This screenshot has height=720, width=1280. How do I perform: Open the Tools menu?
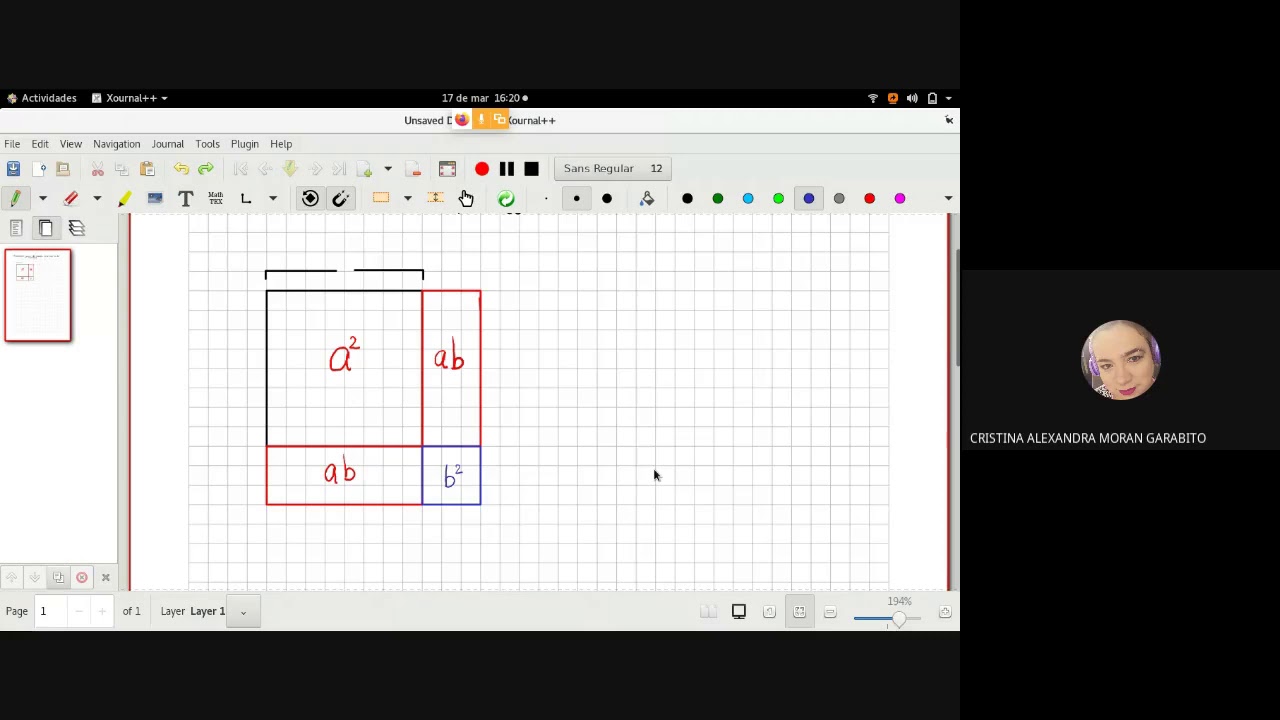[x=207, y=144]
